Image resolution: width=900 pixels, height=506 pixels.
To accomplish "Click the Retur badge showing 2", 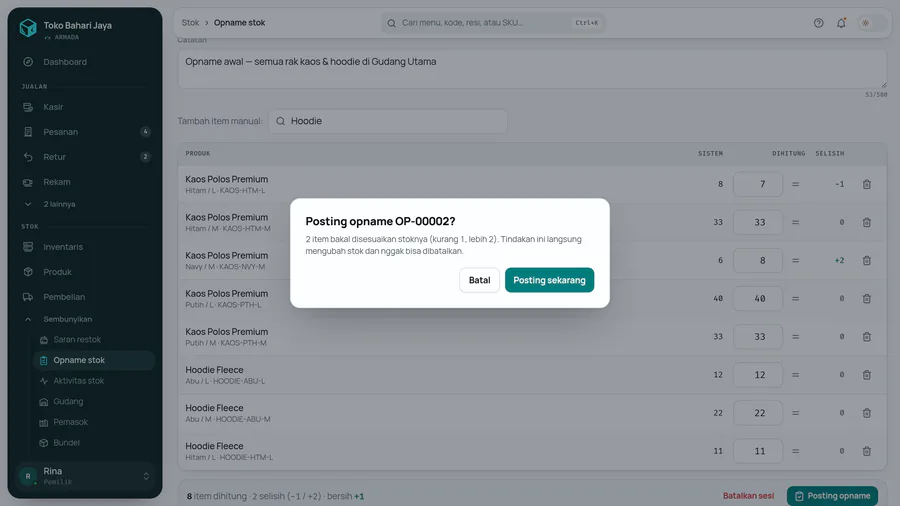I will pos(145,157).
